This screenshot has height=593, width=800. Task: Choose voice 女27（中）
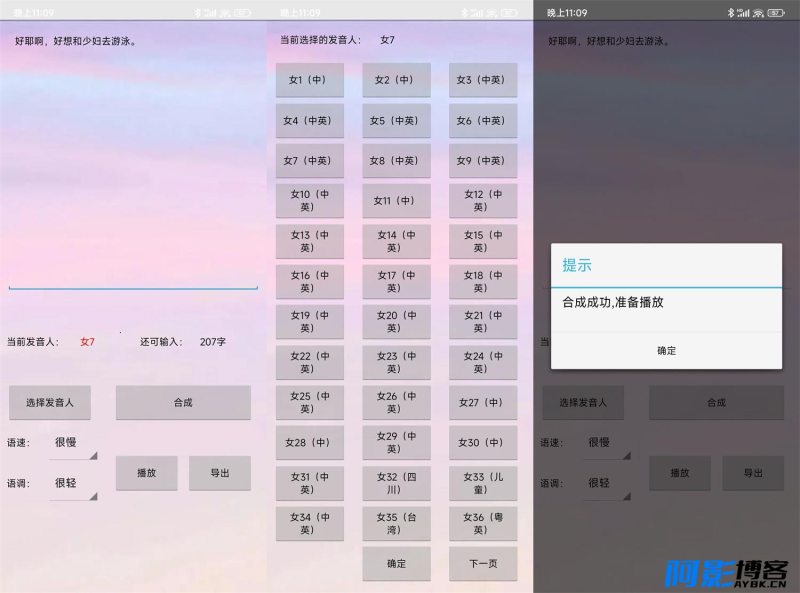pyautogui.click(x=483, y=403)
